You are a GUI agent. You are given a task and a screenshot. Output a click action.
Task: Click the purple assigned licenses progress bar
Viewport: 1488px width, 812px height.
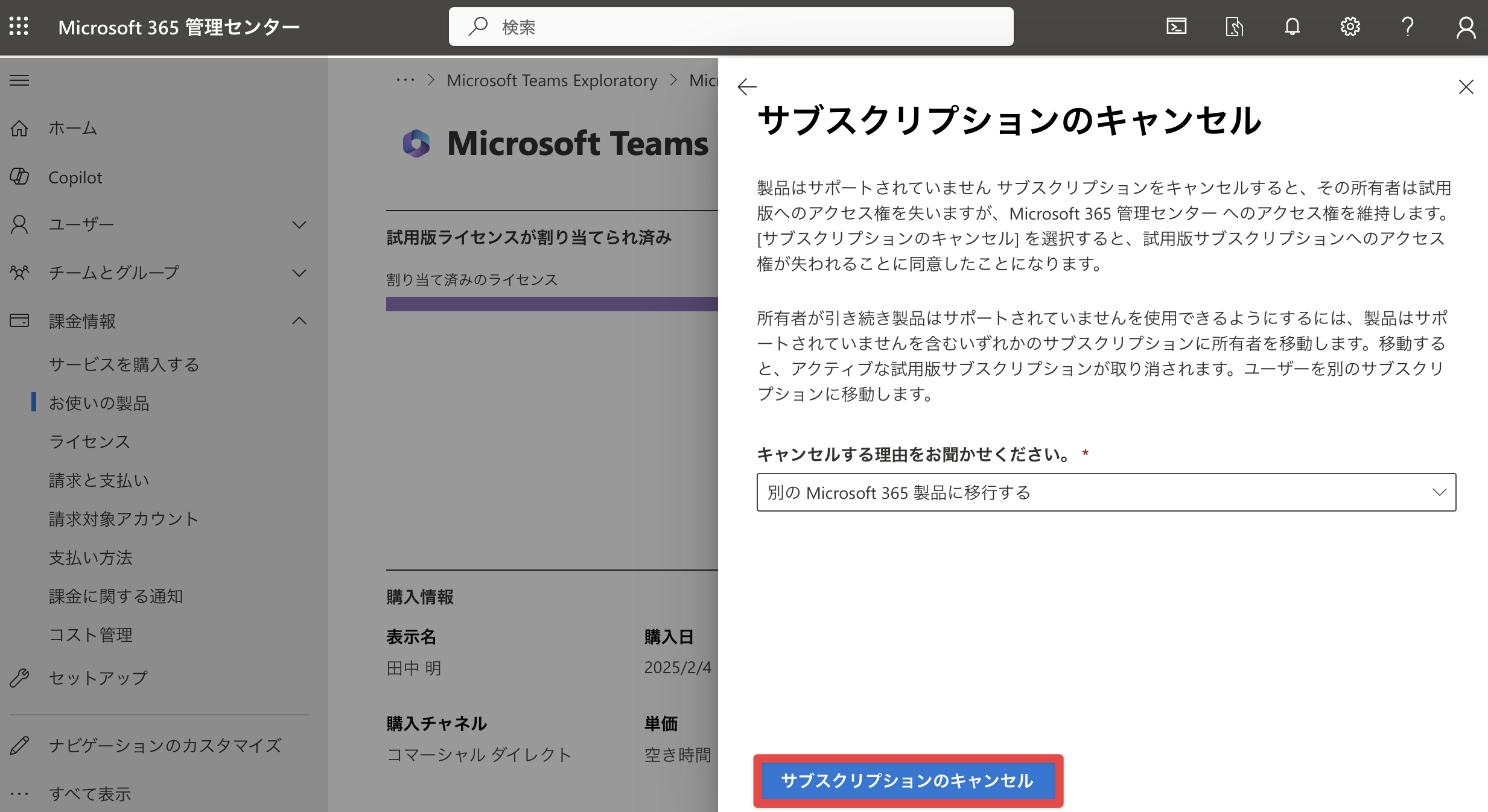pyautogui.click(x=552, y=303)
